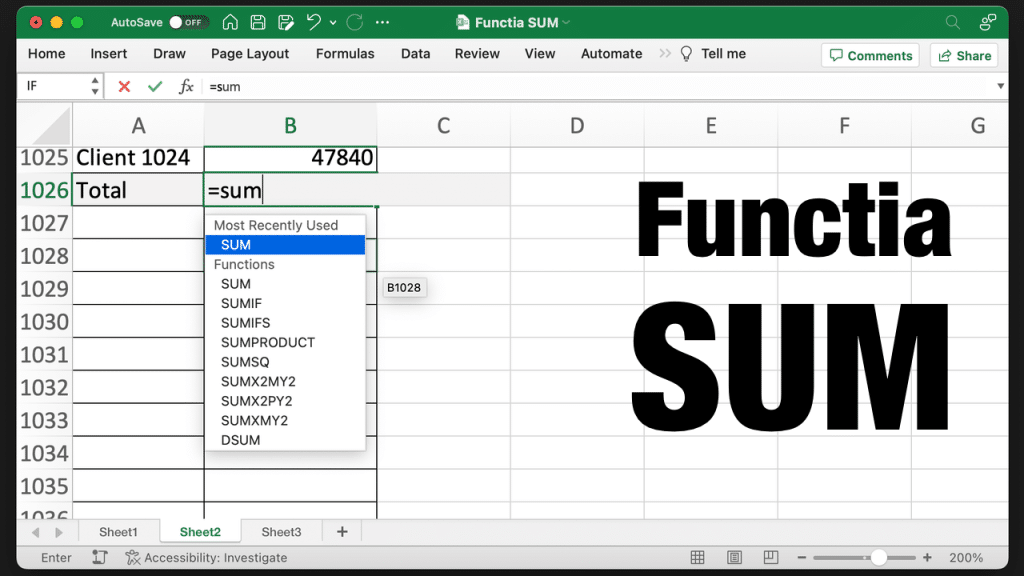Screen dimensions: 1024x576
Task: Switch to Page Layout view icon
Action: (734, 558)
